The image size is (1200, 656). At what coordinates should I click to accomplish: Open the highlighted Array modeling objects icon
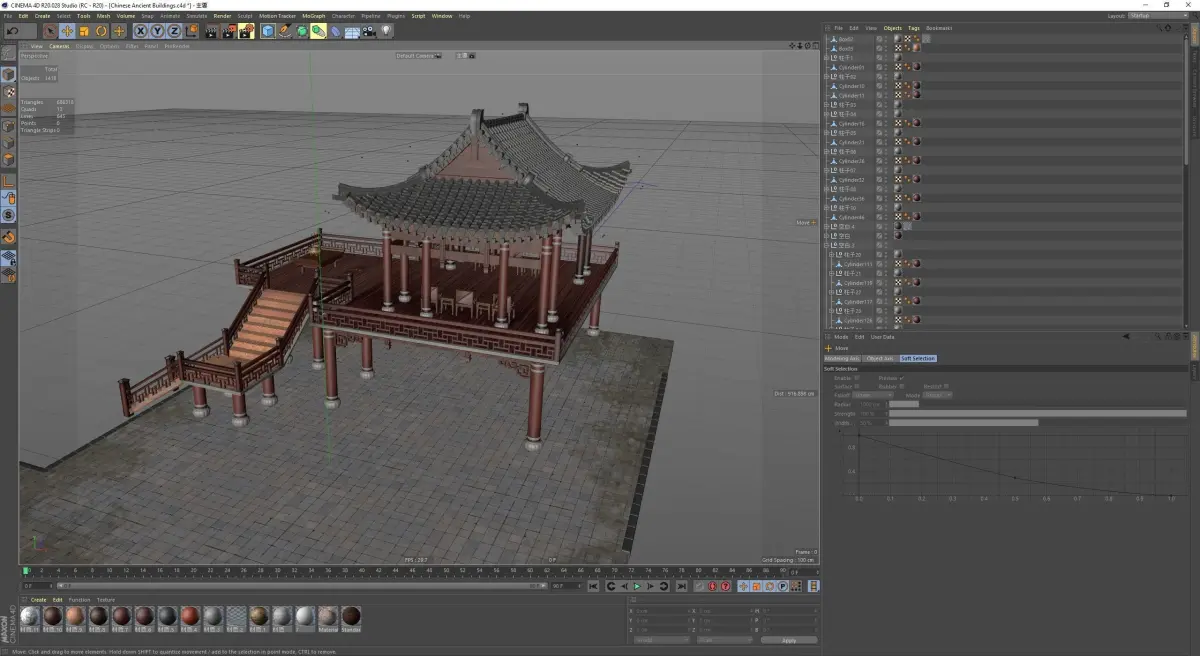click(x=318, y=31)
